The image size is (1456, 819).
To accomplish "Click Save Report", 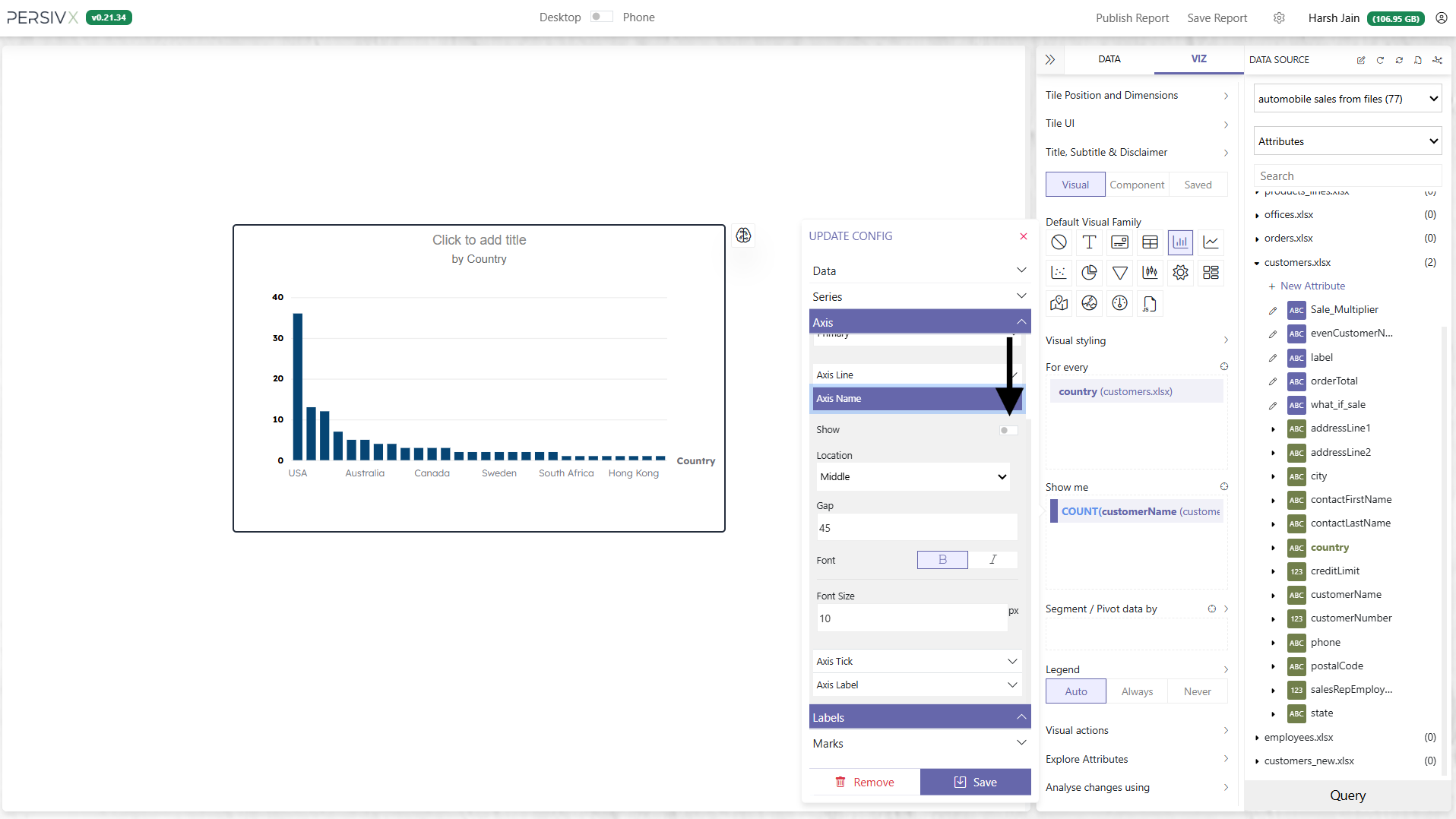I will click(1217, 17).
